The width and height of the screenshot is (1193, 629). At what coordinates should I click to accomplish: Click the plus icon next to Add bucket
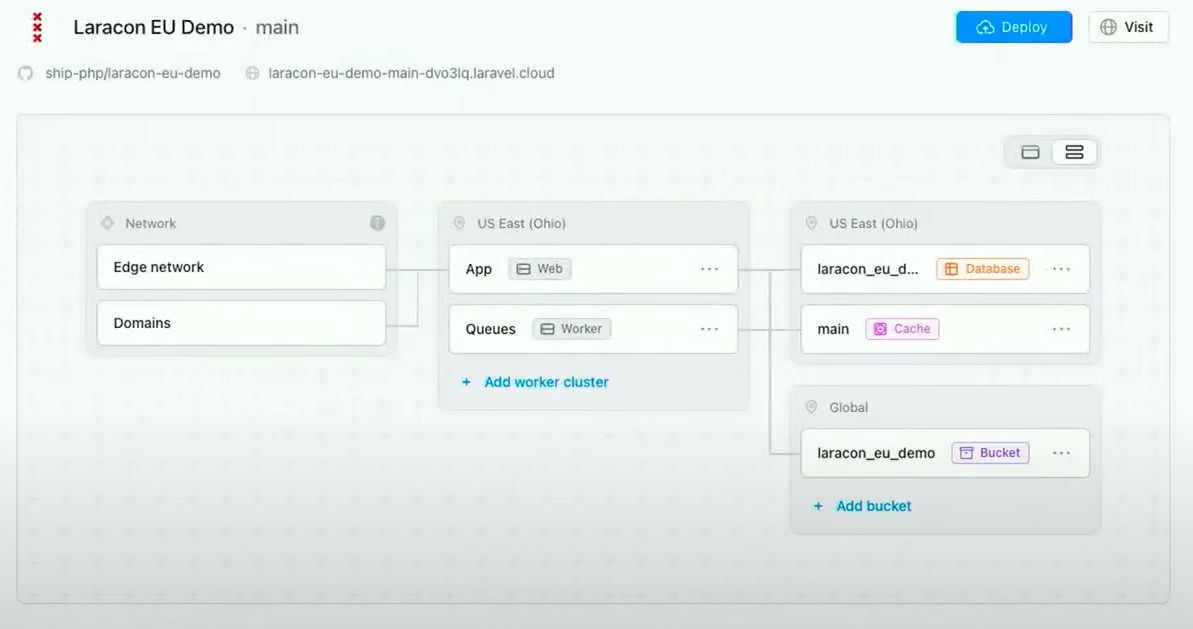[x=818, y=506]
